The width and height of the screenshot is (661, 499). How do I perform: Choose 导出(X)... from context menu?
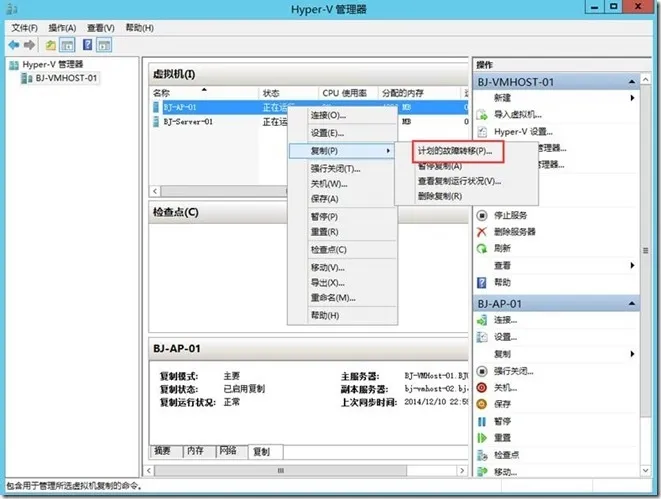click(x=342, y=282)
